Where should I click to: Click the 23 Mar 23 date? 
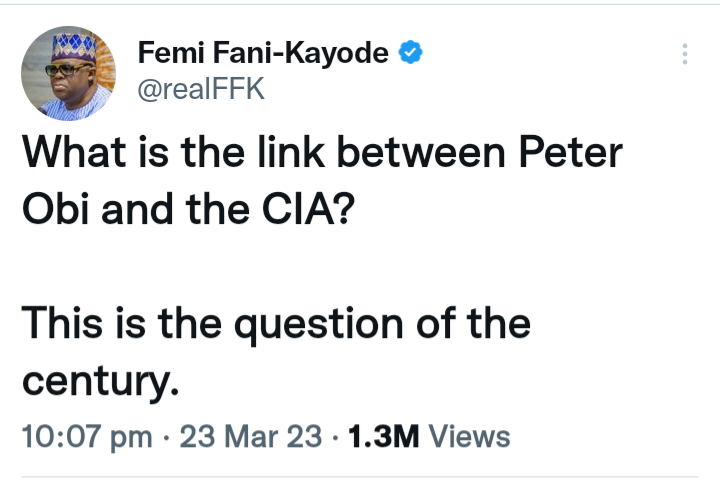pos(251,437)
